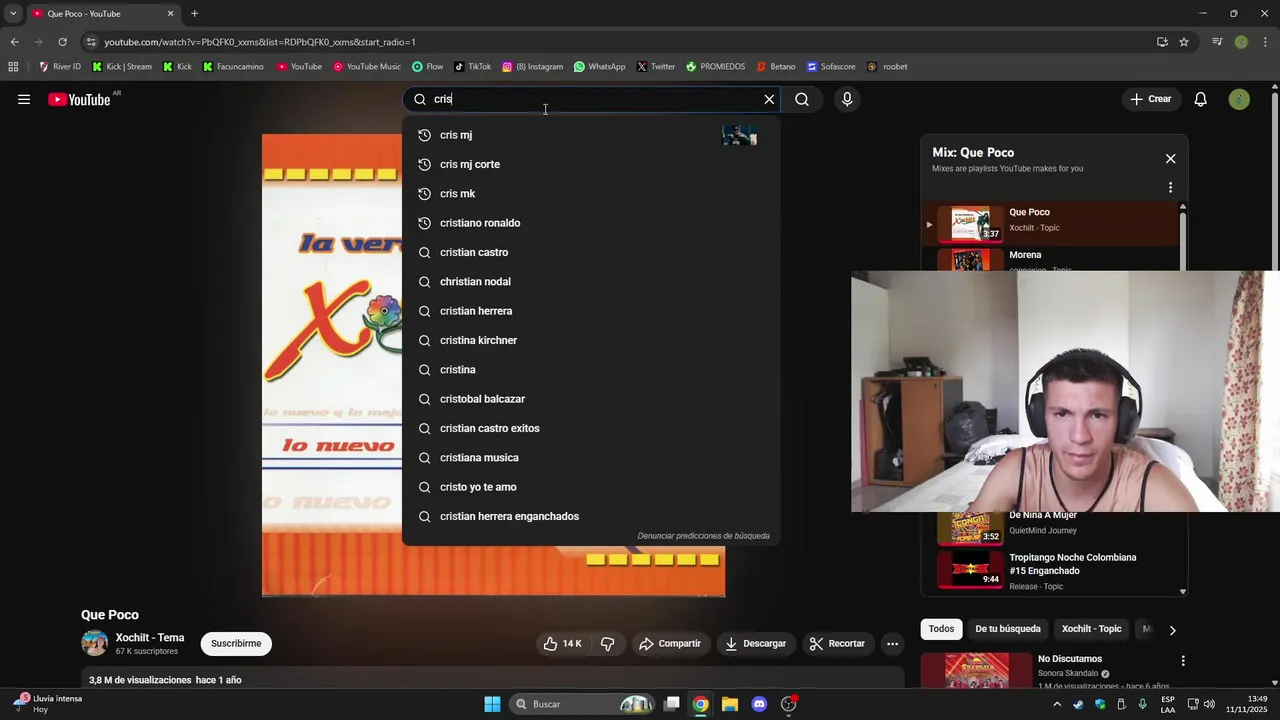Image resolution: width=1280 pixels, height=720 pixels.
Task: Open more video actions ellipsis
Action: pos(893,644)
